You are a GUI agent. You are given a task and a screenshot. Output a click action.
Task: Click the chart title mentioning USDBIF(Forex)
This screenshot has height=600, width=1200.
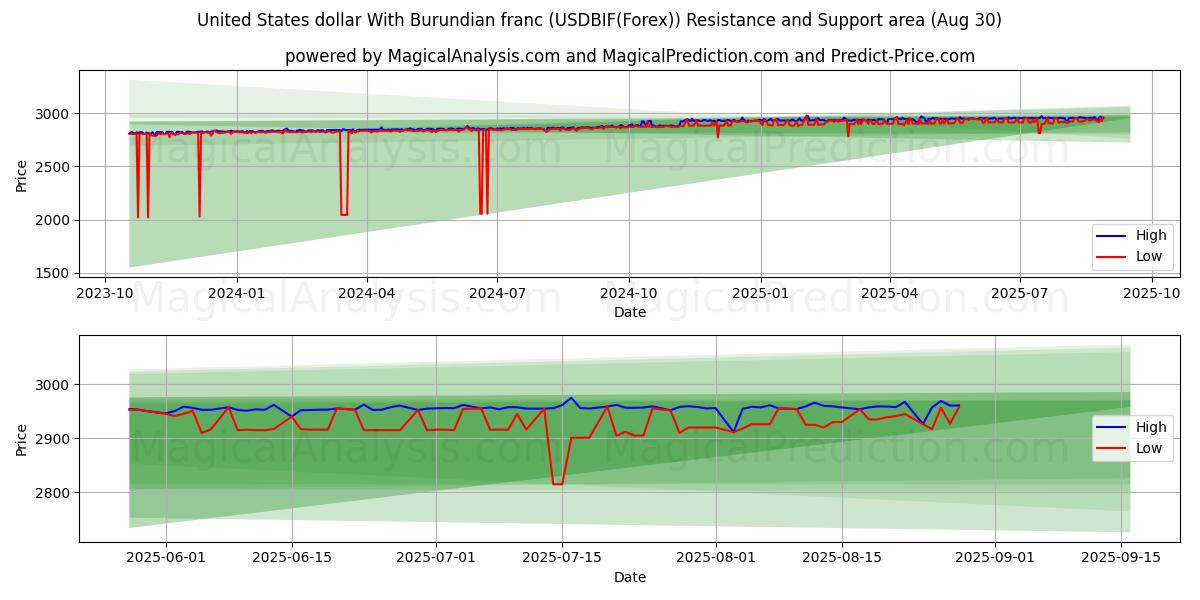600,20
